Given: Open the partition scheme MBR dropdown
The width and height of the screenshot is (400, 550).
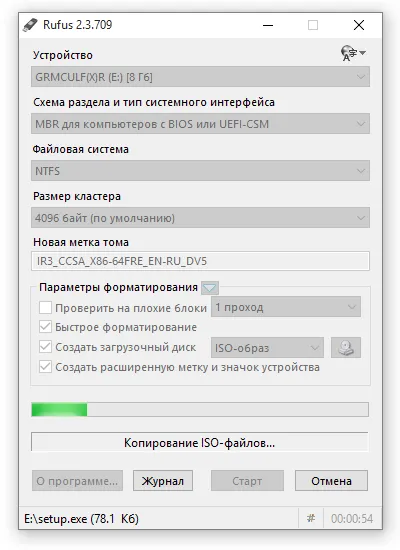Looking at the screenshot, I should click(200, 124).
